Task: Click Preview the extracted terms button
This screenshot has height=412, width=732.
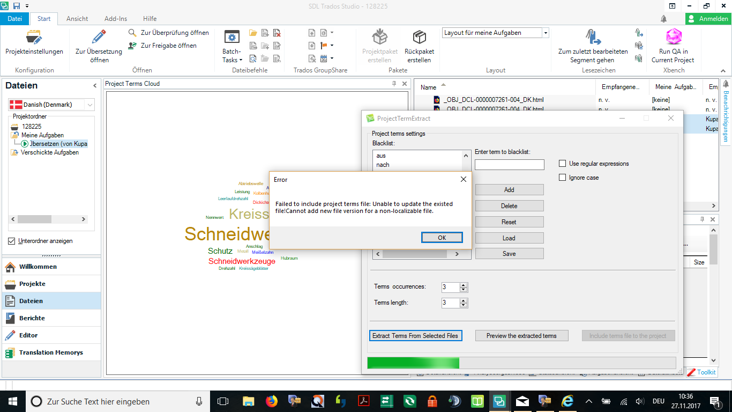Action: coord(521,336)
